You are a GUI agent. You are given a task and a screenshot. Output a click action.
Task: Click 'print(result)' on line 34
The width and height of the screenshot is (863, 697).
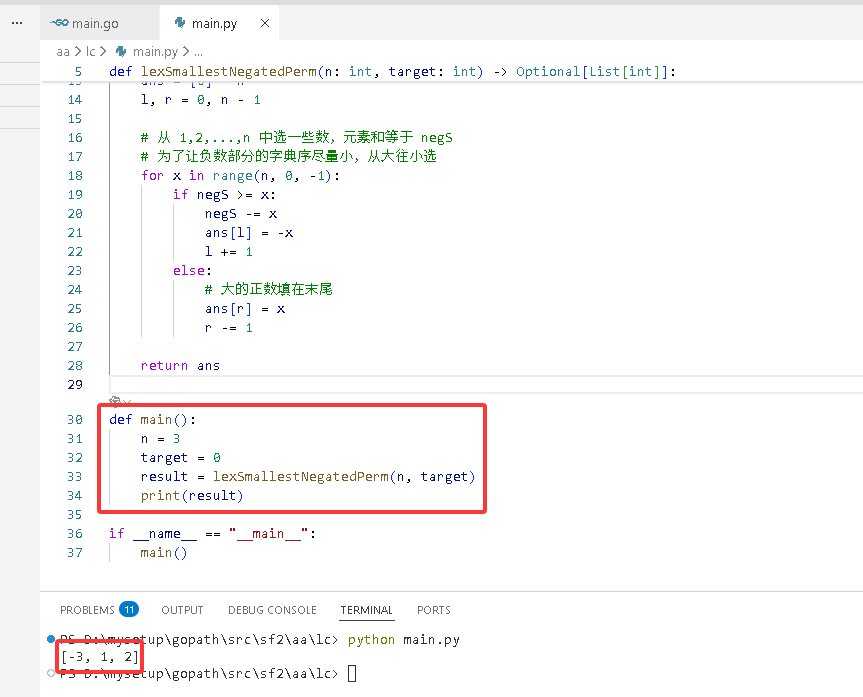(192, 495)
